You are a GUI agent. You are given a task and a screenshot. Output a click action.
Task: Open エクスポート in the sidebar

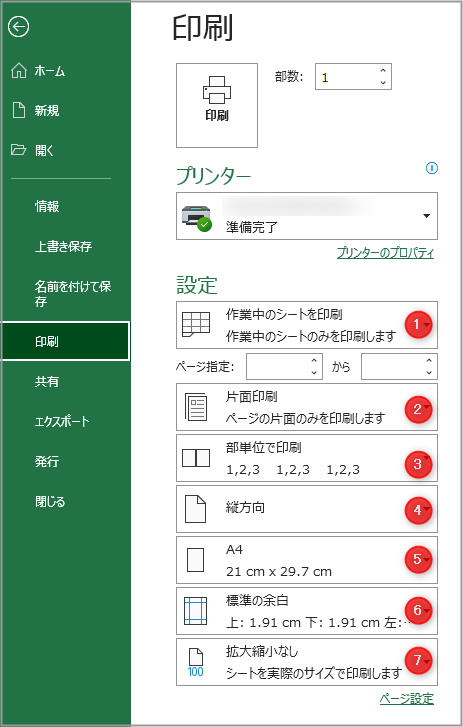click(62, 421)
